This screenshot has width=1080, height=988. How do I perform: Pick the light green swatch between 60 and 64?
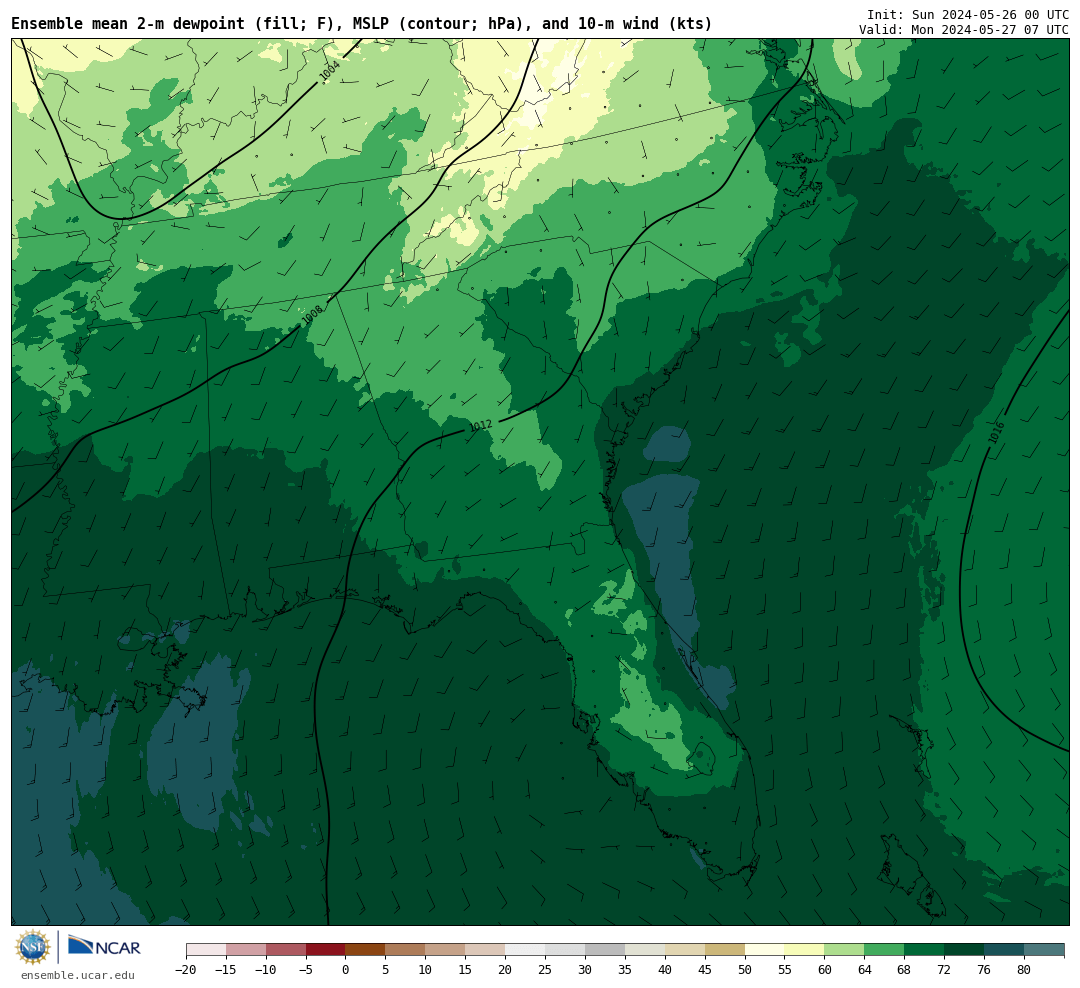tap(844, 949)
